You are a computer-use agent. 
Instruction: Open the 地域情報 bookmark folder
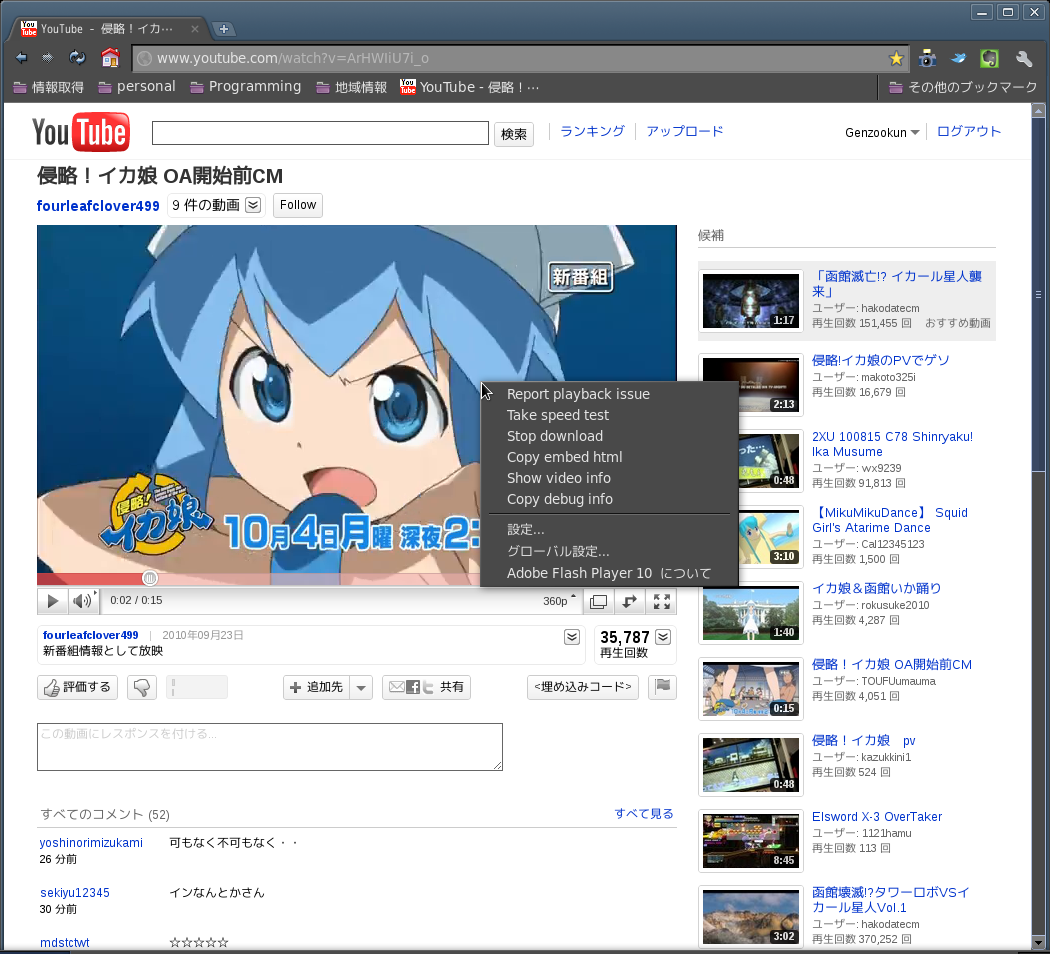352,87
